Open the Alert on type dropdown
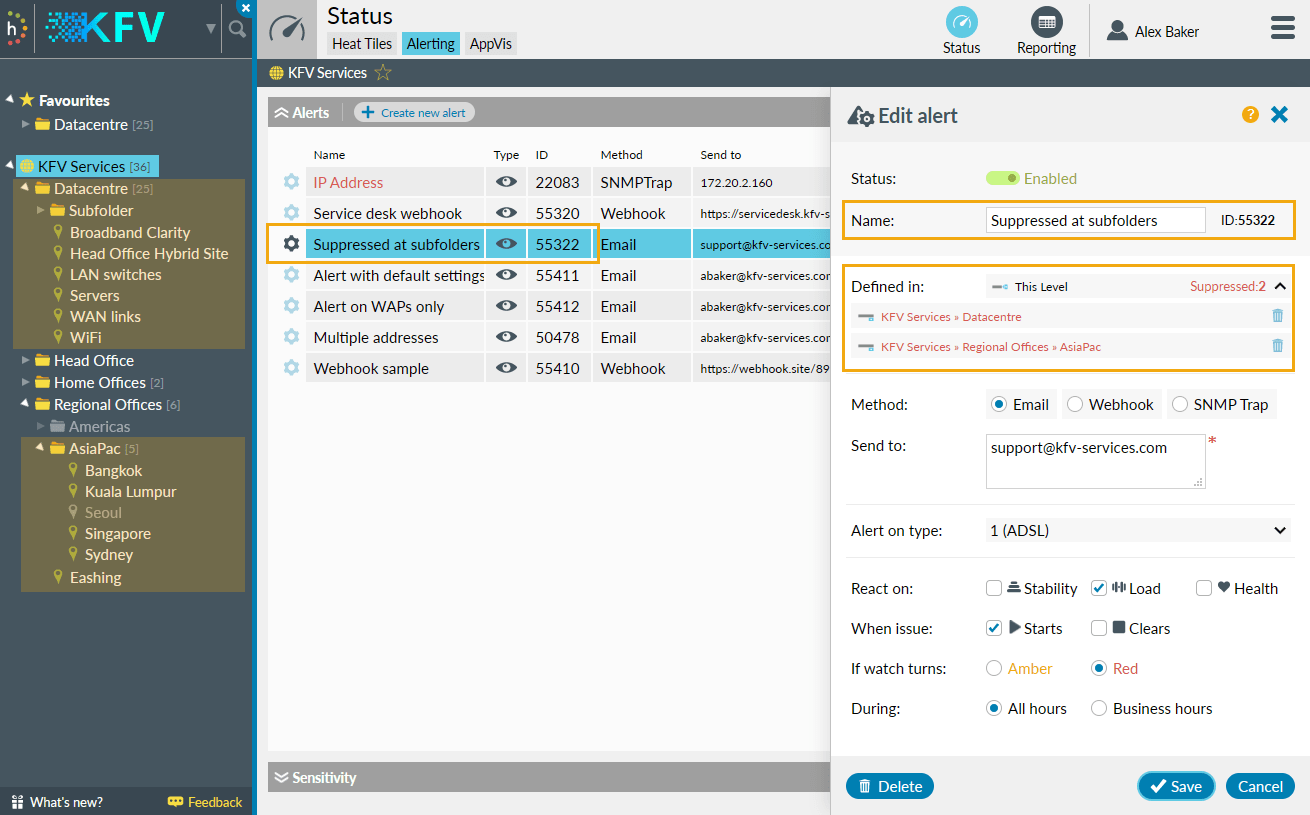This screenshot has width=1310, height=815. click(x=1137, y=530)
